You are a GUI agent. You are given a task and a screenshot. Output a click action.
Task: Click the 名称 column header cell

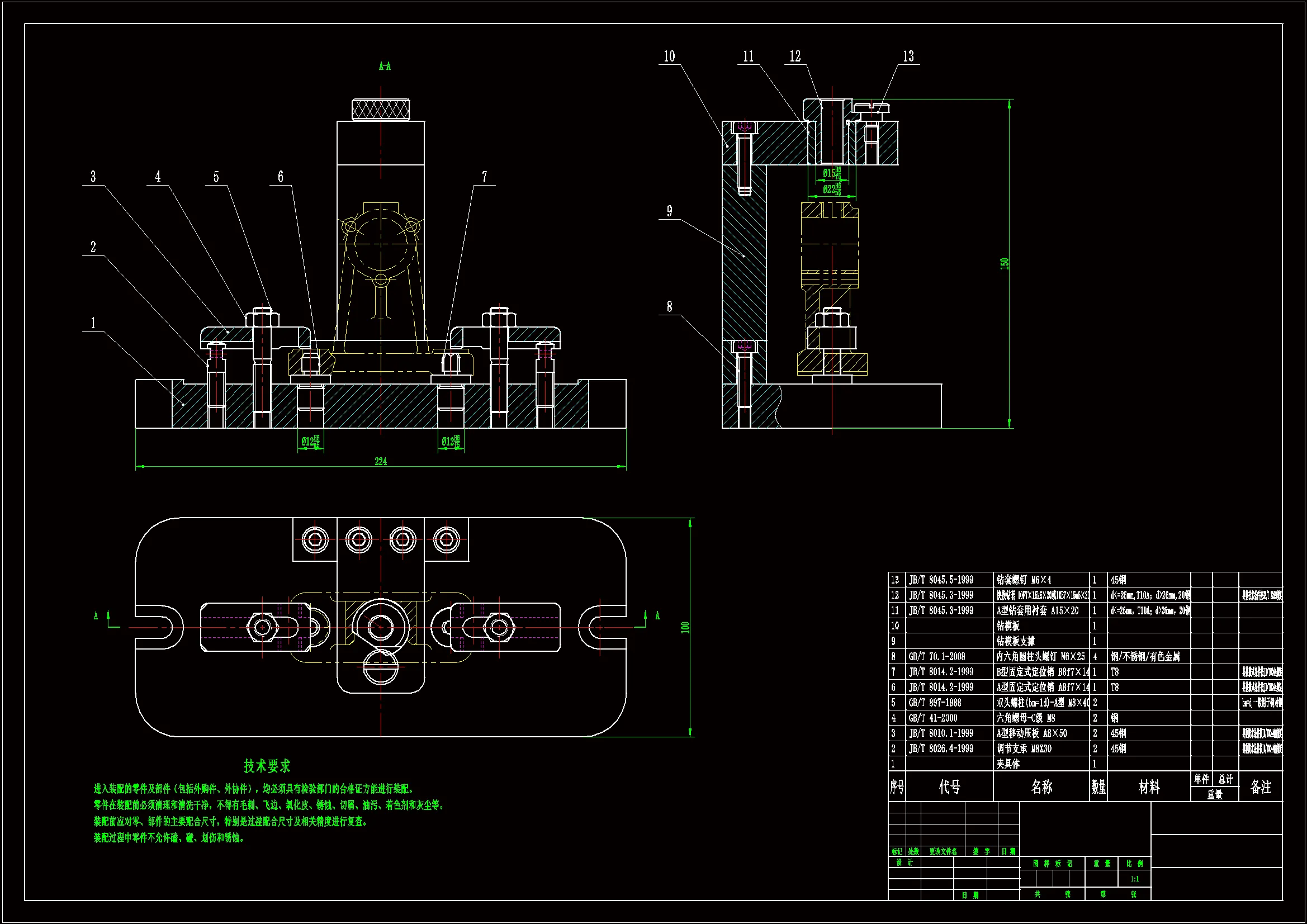coord(1041,787)
